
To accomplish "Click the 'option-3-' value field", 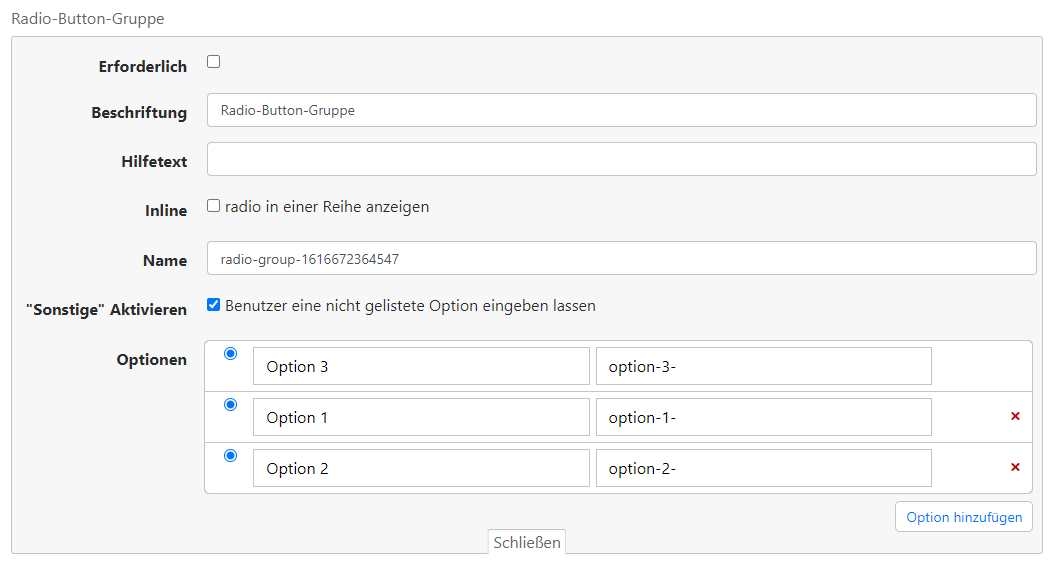I will [x=764, y=366].
